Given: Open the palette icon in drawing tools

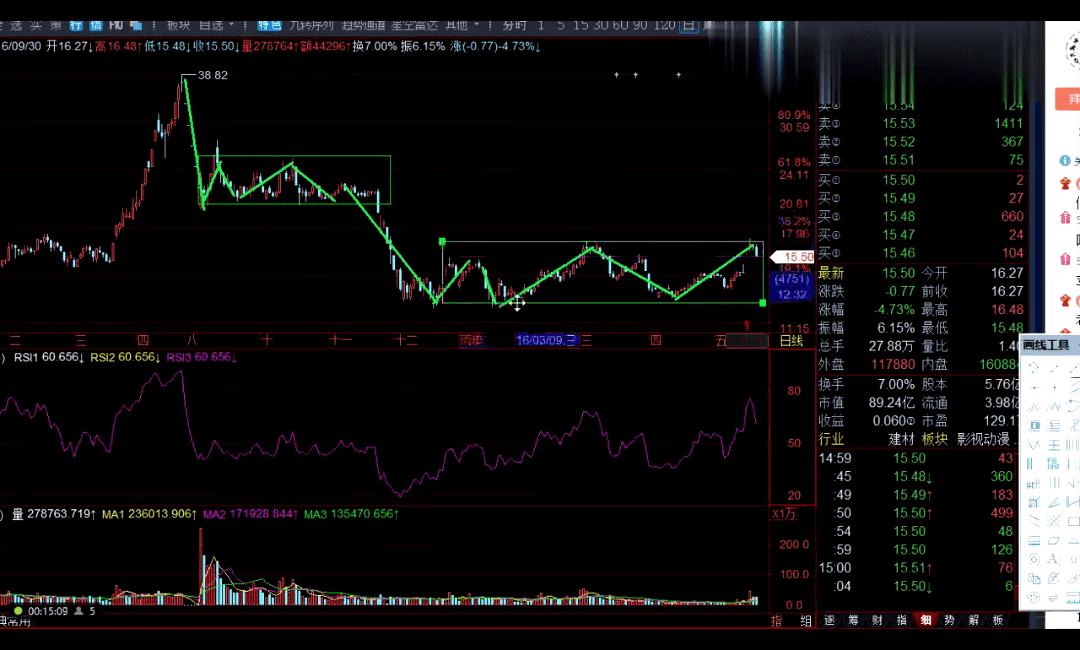Looking at the screenshot, I should pyautogui.click(x=1034, y=596).
